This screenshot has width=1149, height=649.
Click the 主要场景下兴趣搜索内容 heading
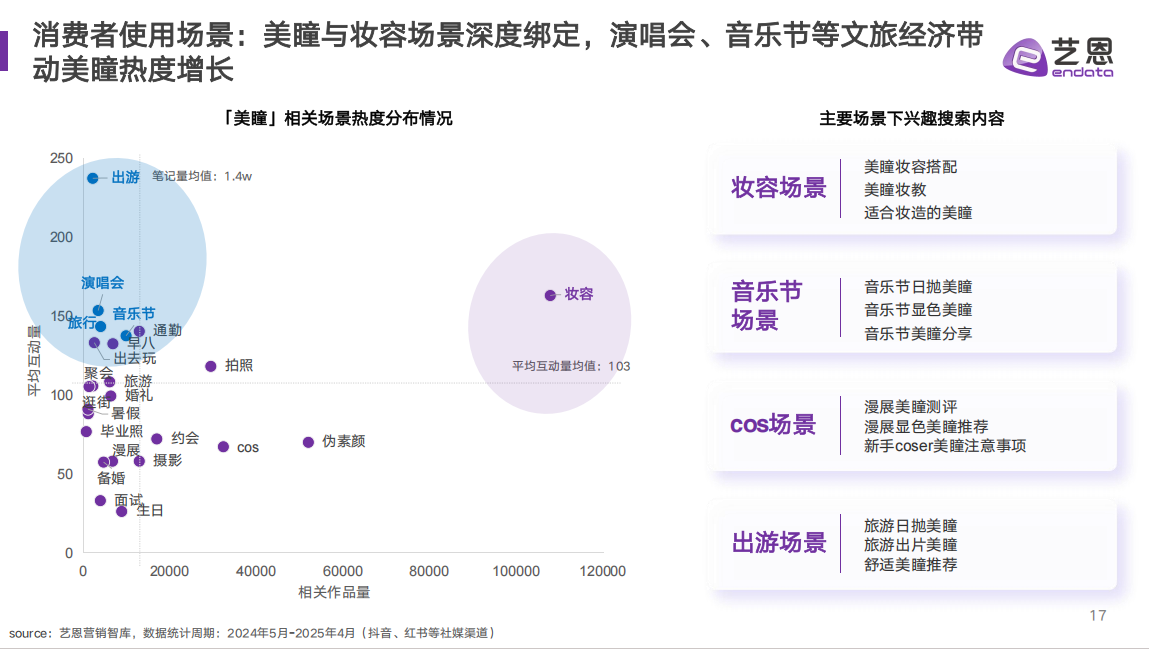tap(911, 118)
